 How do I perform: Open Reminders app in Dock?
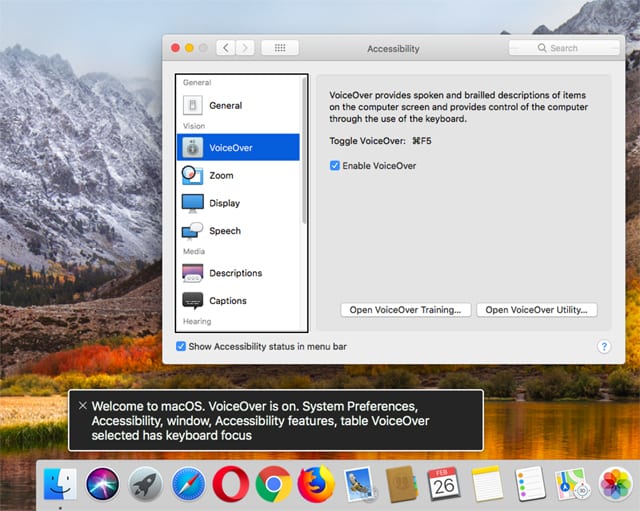pos(530,484)
